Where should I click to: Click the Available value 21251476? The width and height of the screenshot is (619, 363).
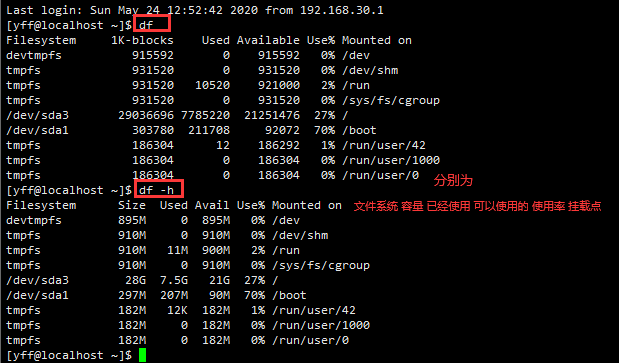[272, 115]
